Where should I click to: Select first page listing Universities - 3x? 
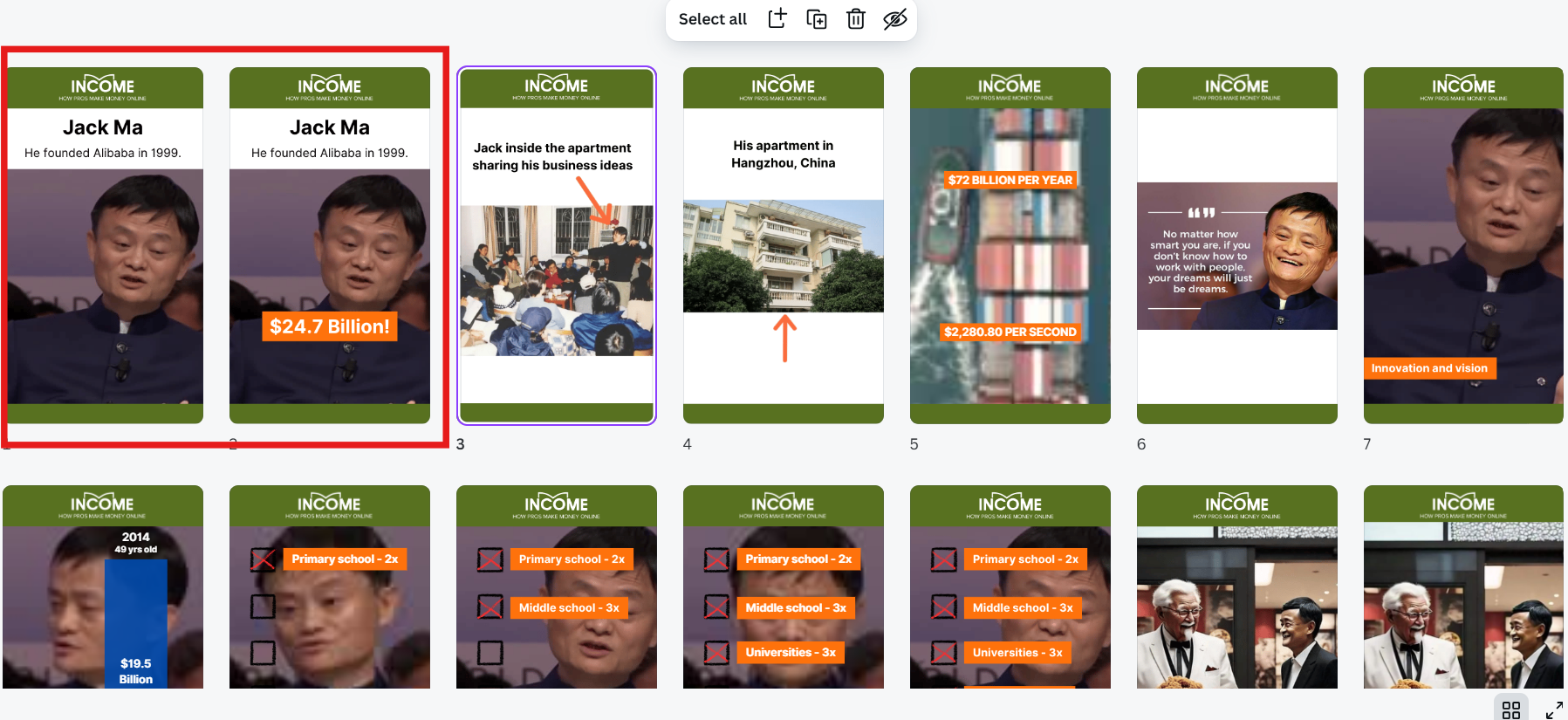coord(784,587)
